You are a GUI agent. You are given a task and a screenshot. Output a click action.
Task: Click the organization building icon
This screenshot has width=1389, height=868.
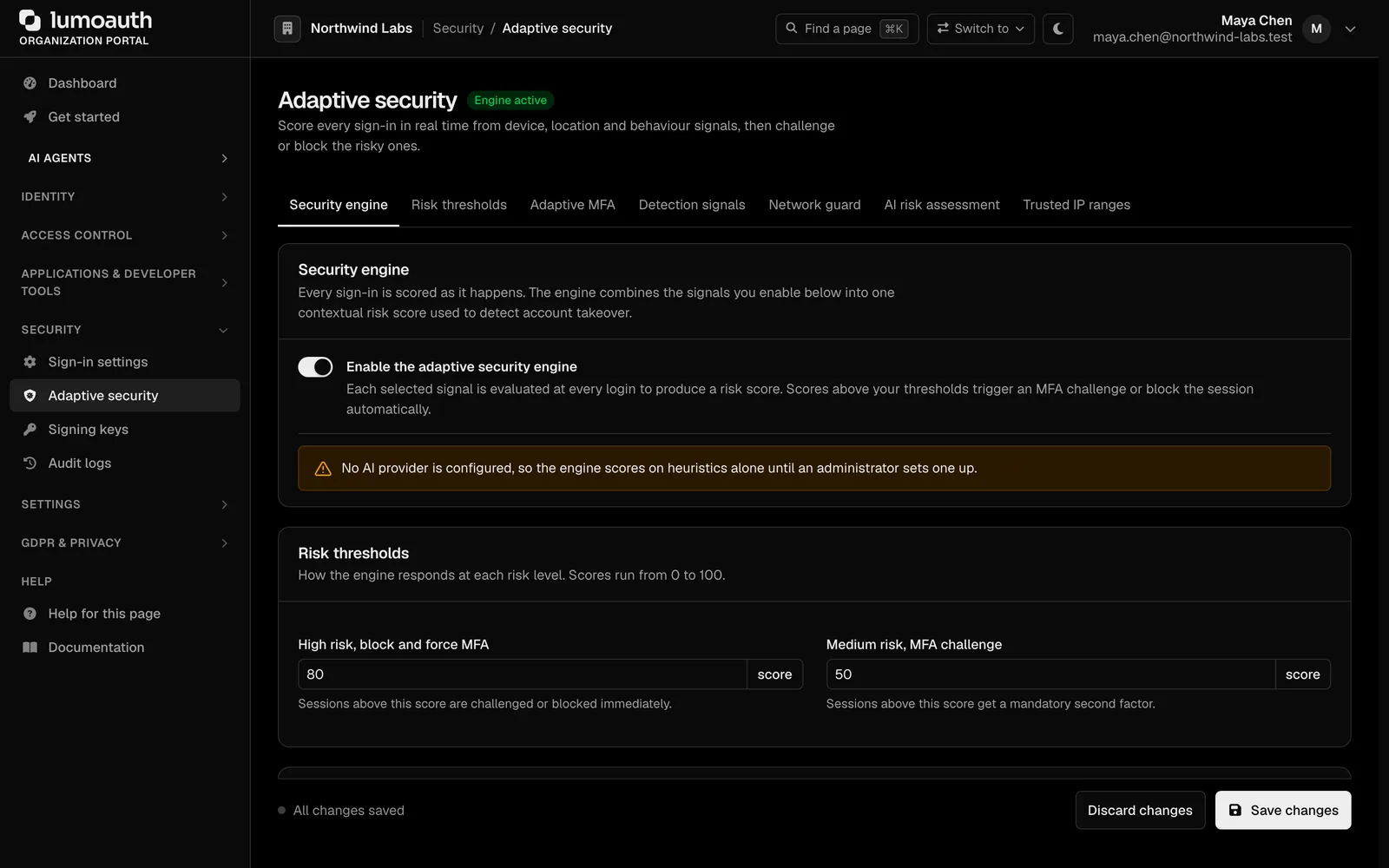point(287,29)
